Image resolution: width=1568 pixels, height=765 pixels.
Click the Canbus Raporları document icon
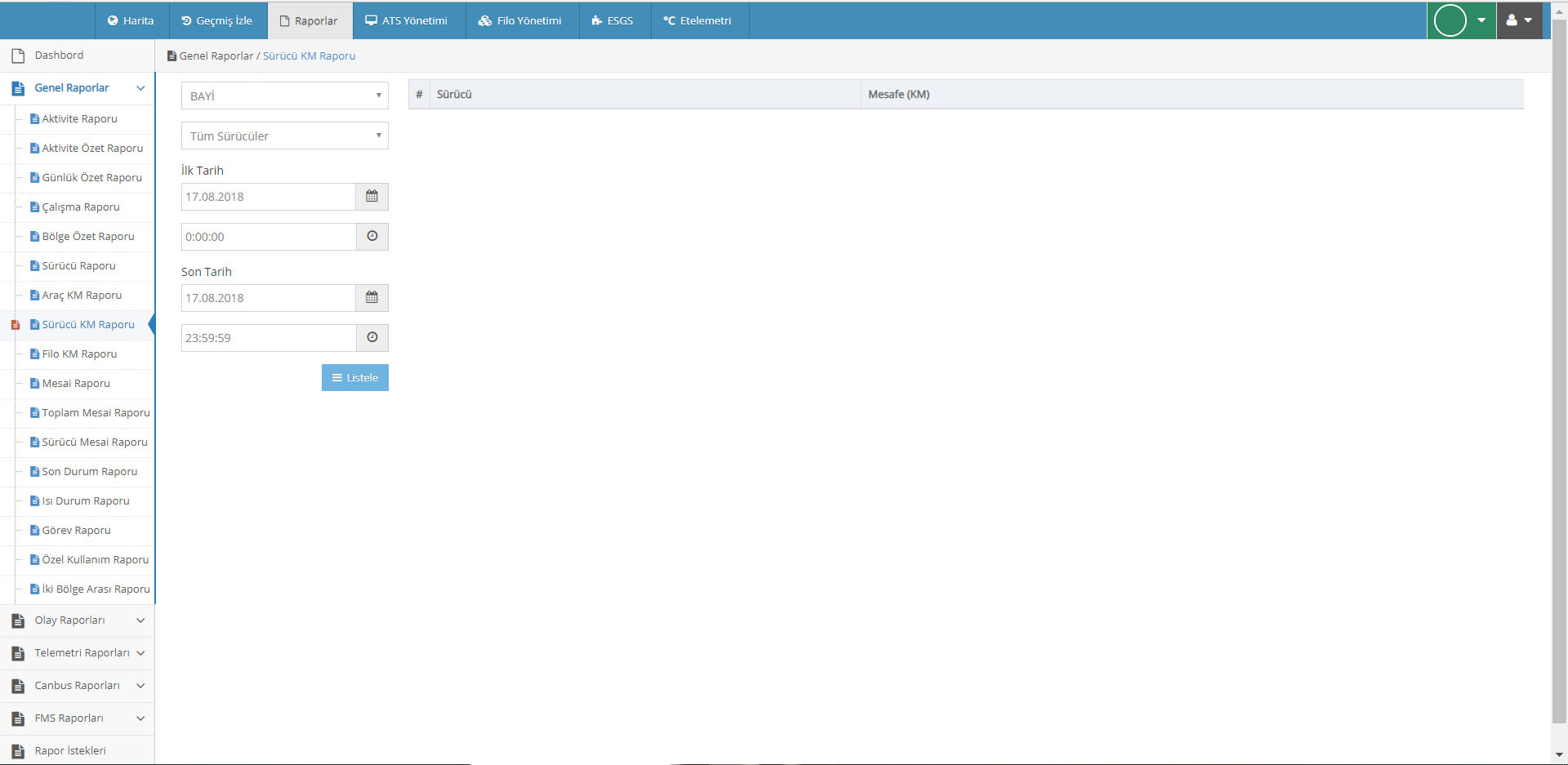pyautogui.click(x=18, y=687)
